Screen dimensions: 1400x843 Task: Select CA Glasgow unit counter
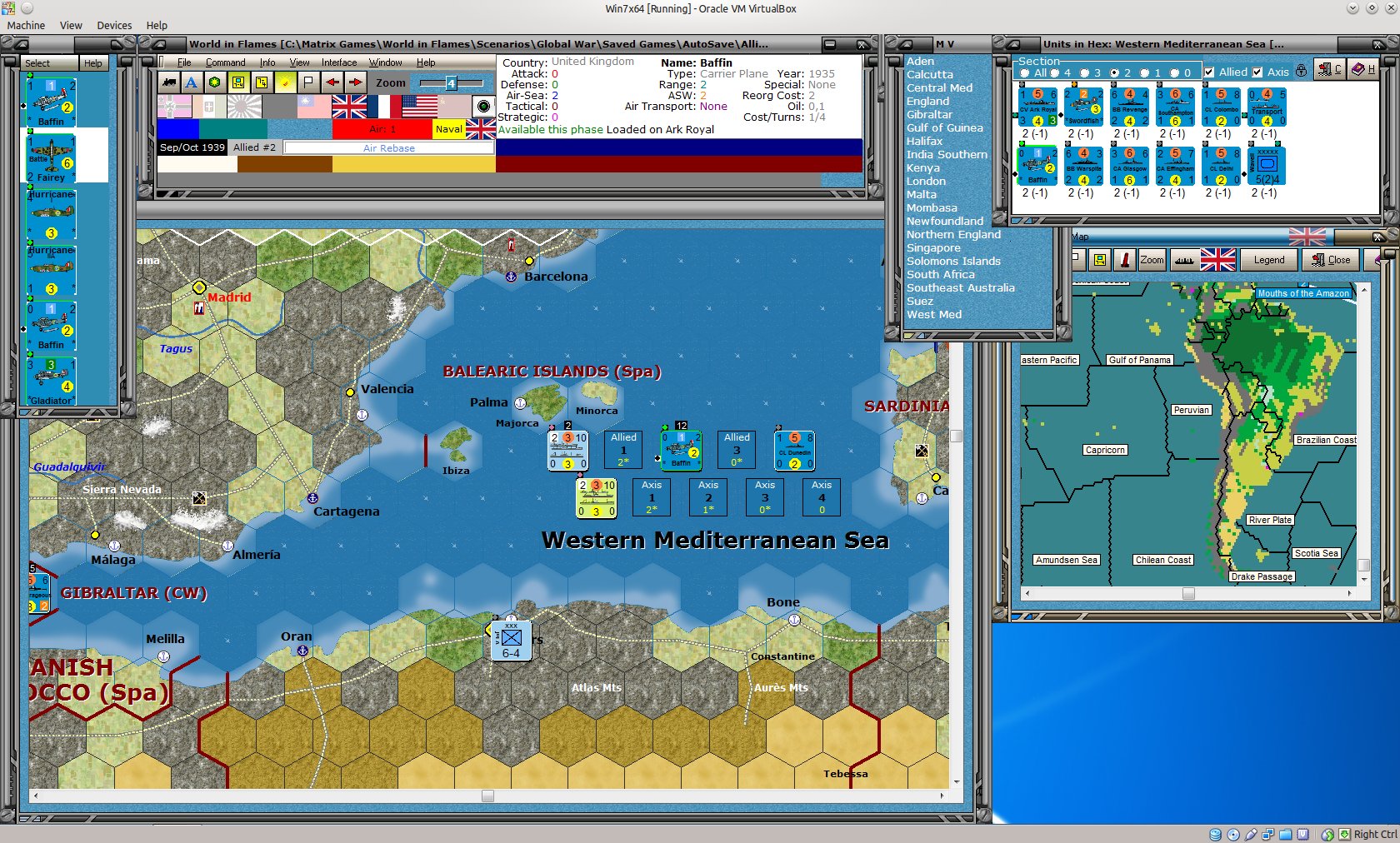point(1129,167)
